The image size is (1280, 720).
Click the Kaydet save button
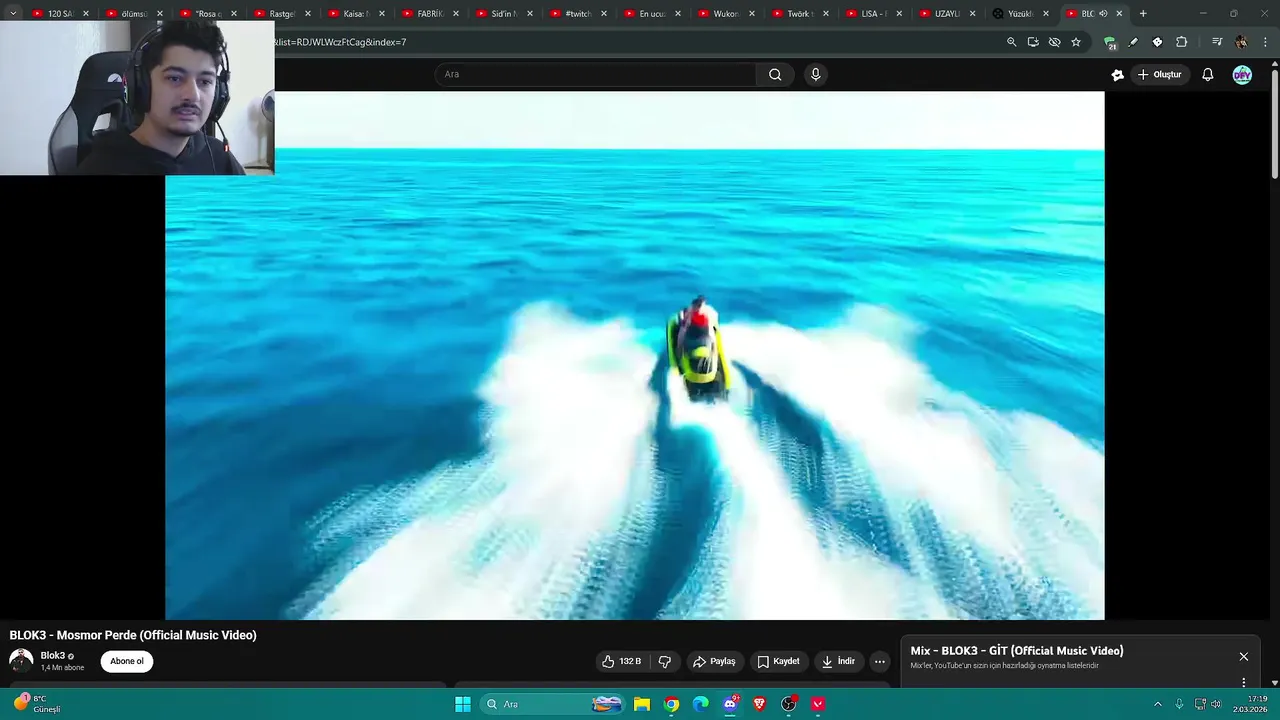pyautogui.click(x=778, y=661)
